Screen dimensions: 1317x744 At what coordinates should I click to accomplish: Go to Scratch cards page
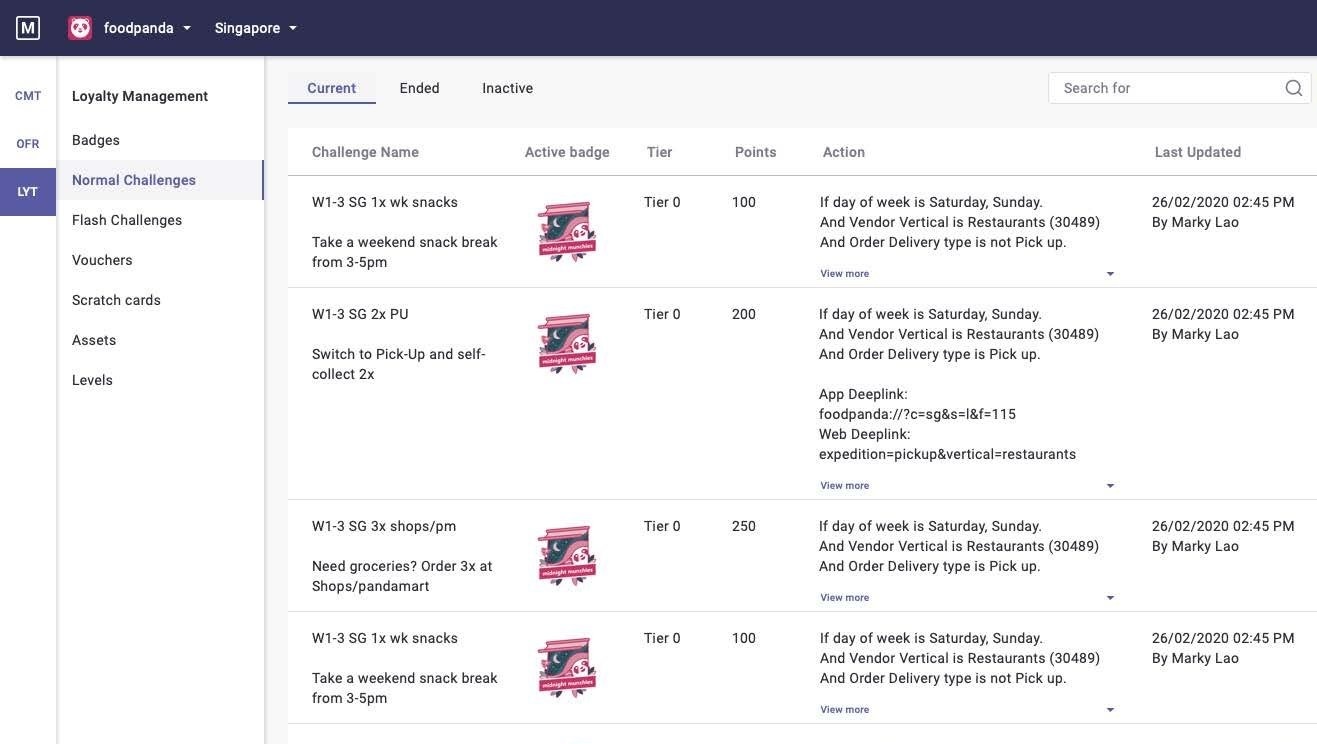click(x=116, y=300)
